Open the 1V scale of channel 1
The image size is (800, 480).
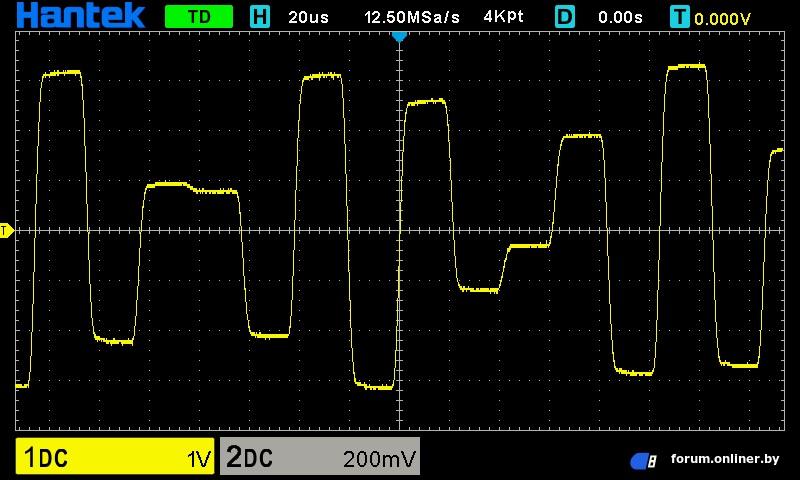coord(199,459)
